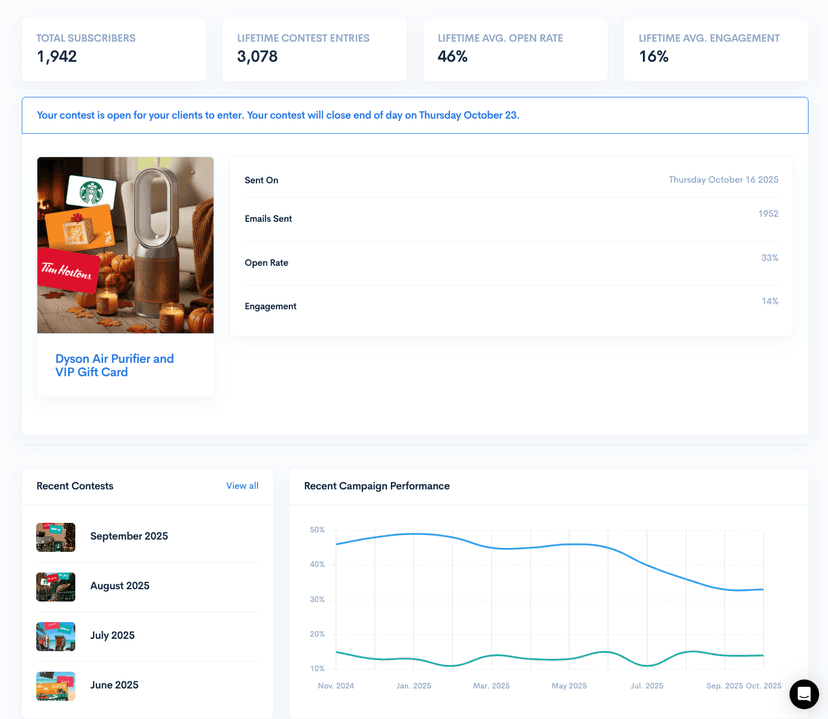Click the September 2025 contest thumbnail
Screen dimensions: 828x719
[55, 536]
